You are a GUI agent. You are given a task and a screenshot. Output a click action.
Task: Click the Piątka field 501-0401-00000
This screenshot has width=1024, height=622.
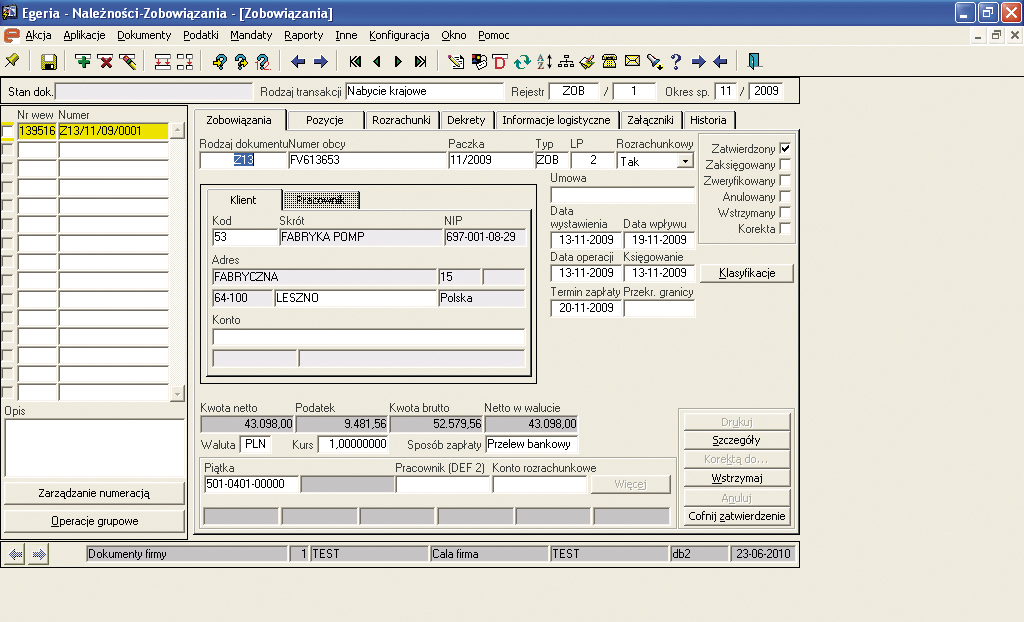pos(251,484)
